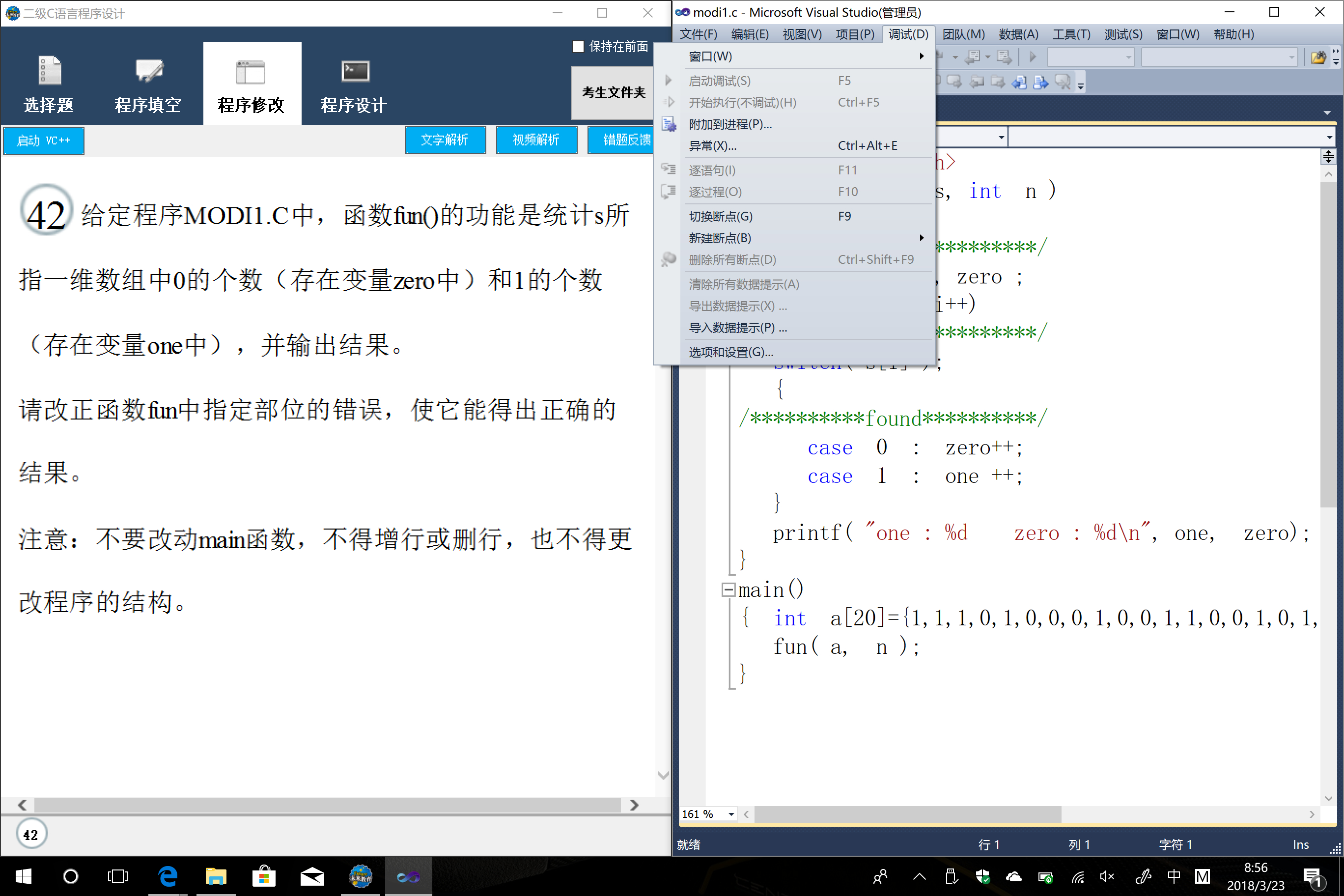
Task: Select question 42 circle at bottom
Action: [x=31, y=834]
